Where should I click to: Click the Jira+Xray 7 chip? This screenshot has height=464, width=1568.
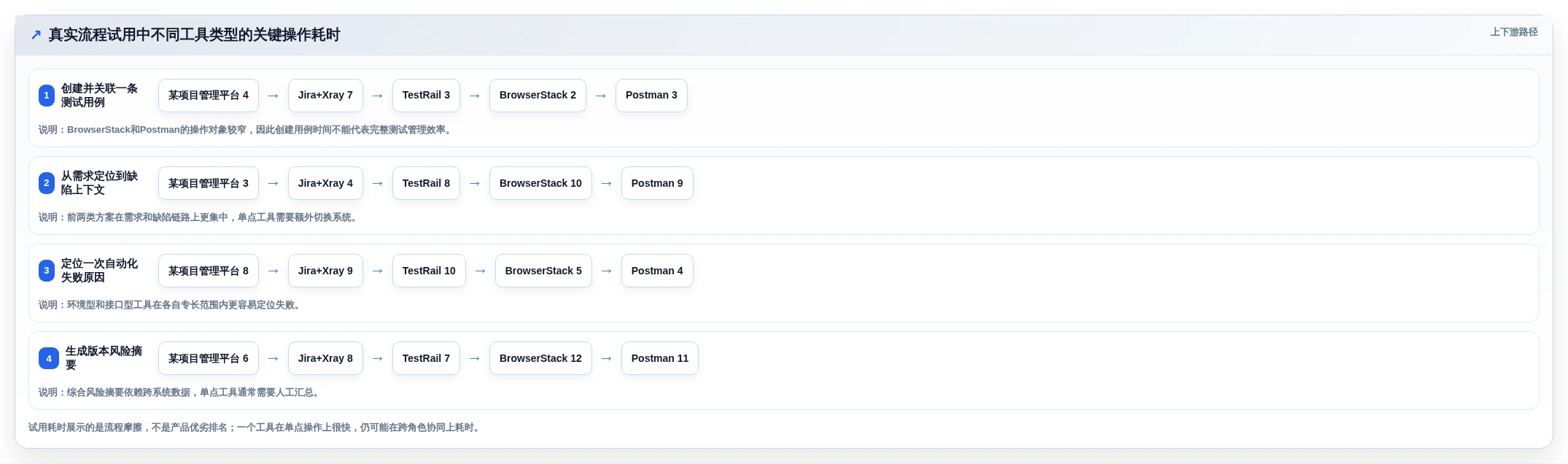click(x=325, y=96)
